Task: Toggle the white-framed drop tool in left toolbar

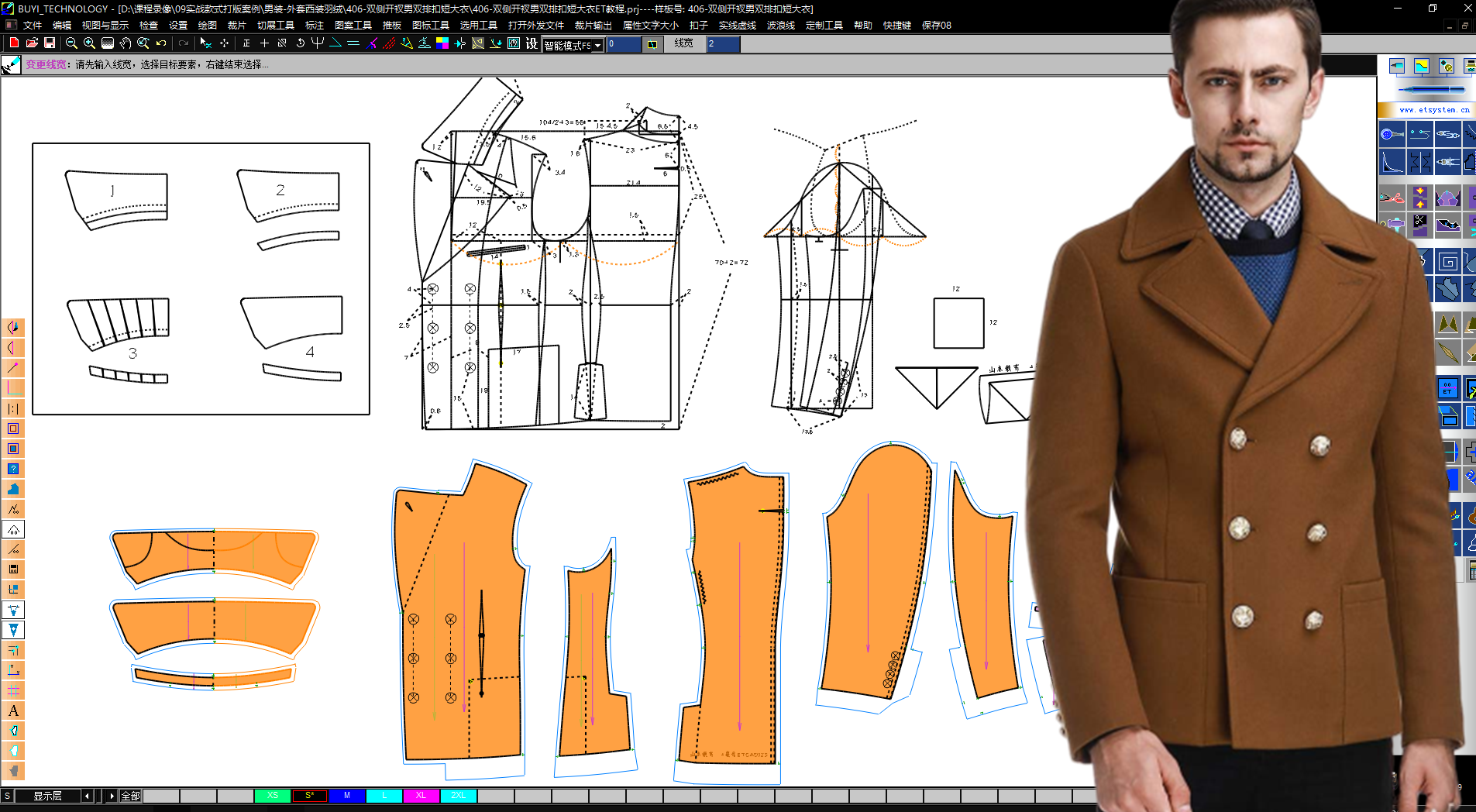Action: point(13,529)
